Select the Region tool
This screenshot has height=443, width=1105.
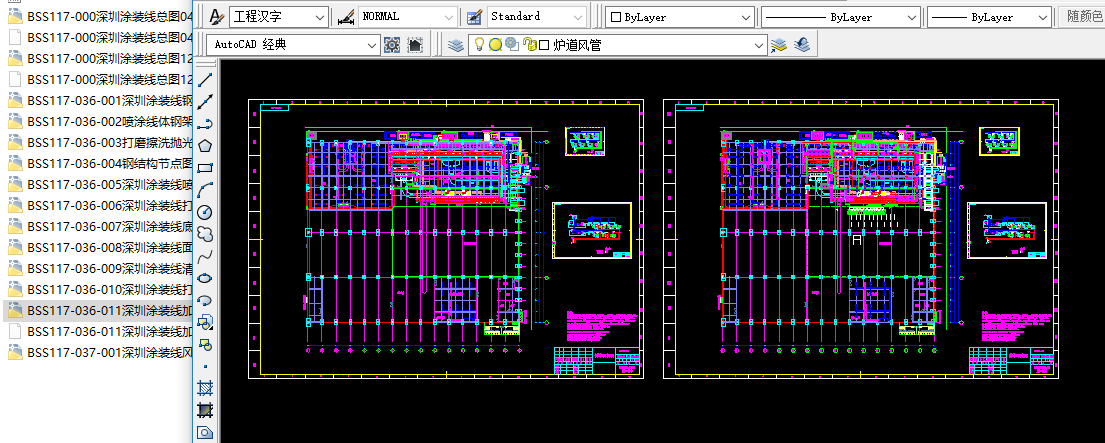205,431
